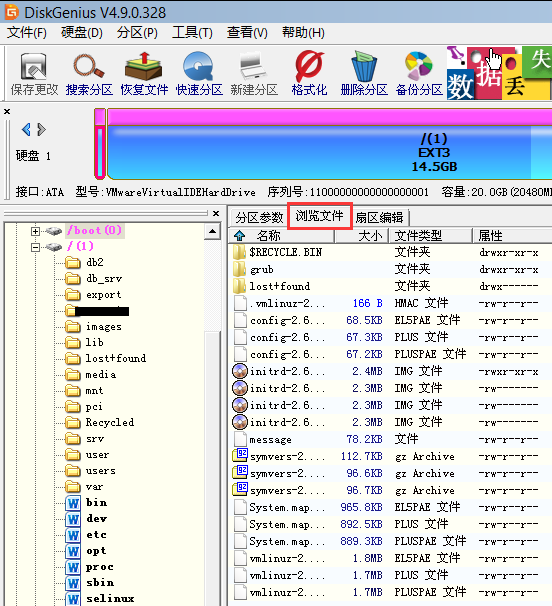Switch to the 分区参数 tab
Viewport: 552px width, 606px height.
259,218
